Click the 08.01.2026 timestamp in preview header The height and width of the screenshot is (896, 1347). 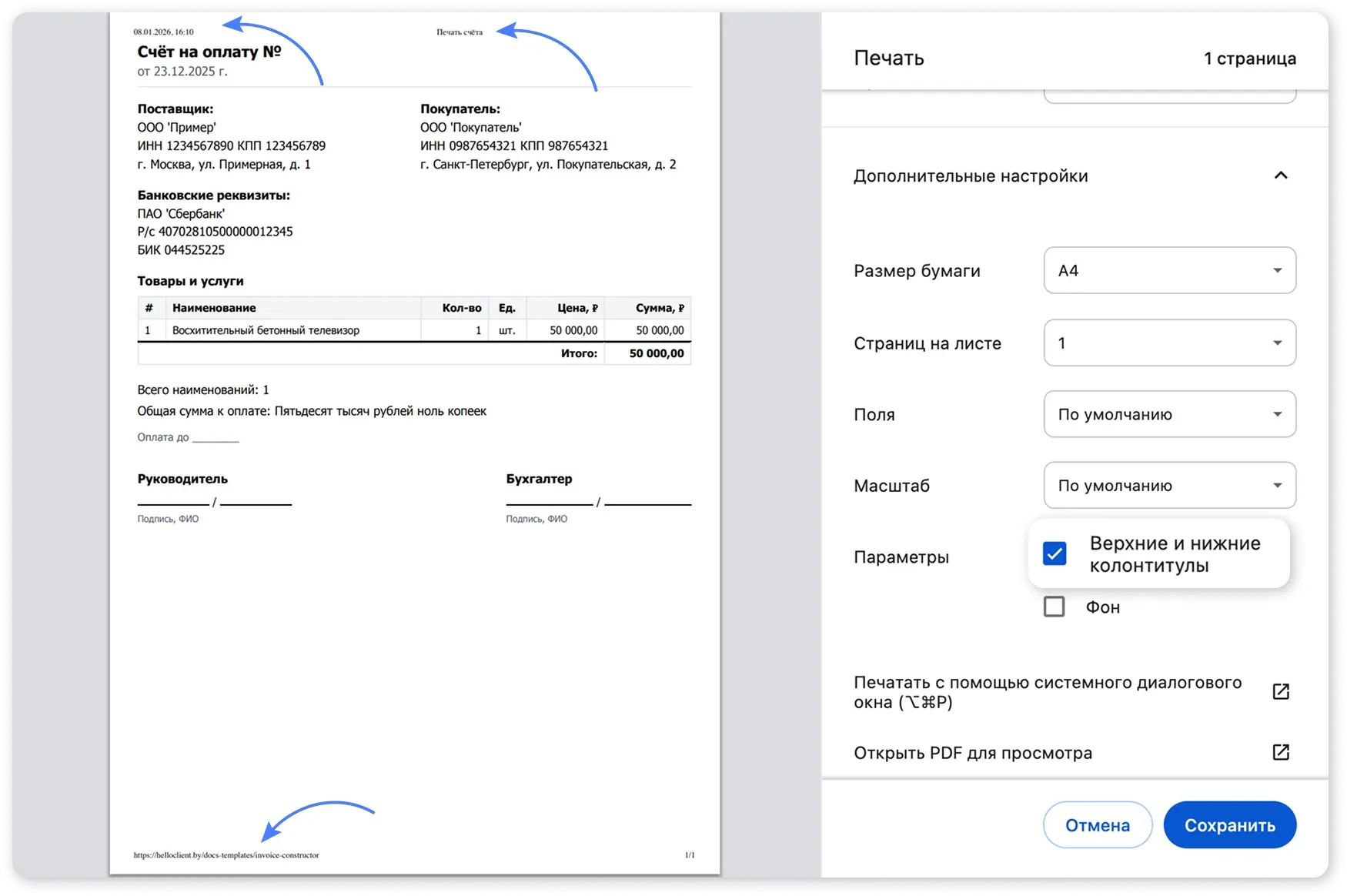point(163,32)
